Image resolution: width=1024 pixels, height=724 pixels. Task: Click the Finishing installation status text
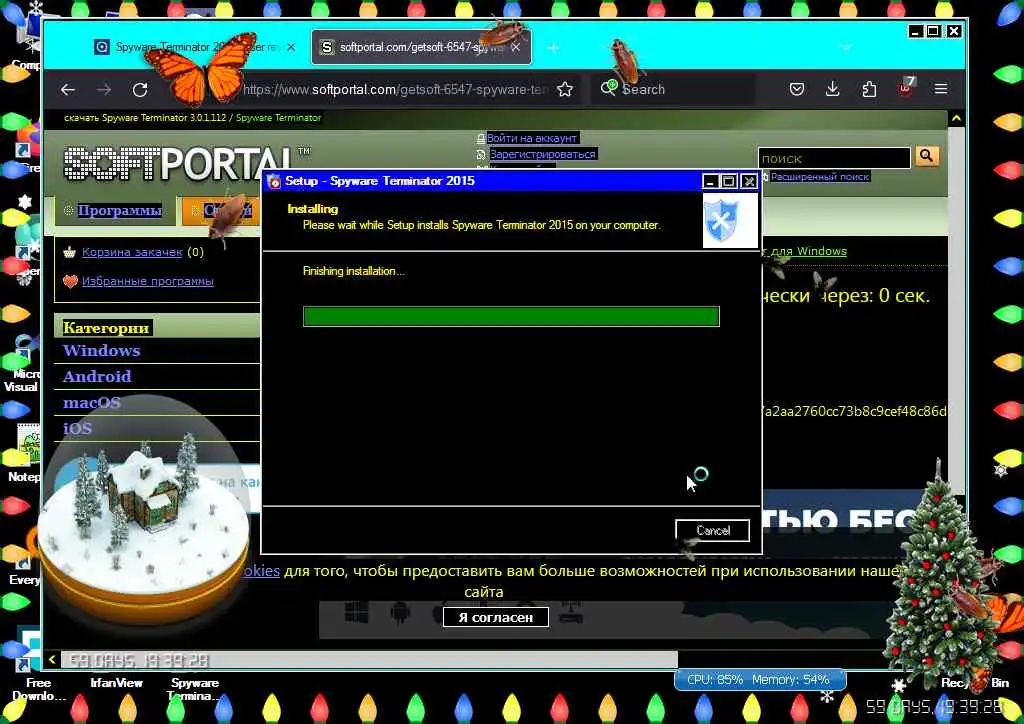coord(354,271)
